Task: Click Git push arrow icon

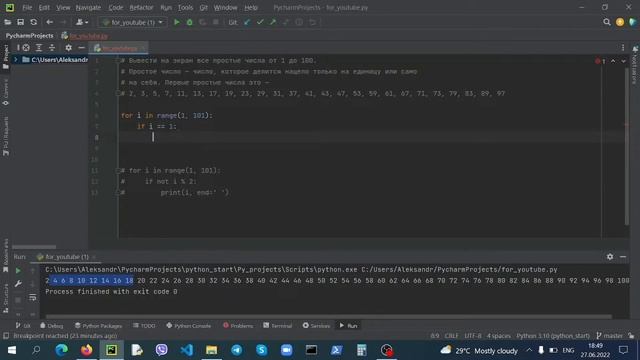Action: pyautogui.click(x=273, y=22)
